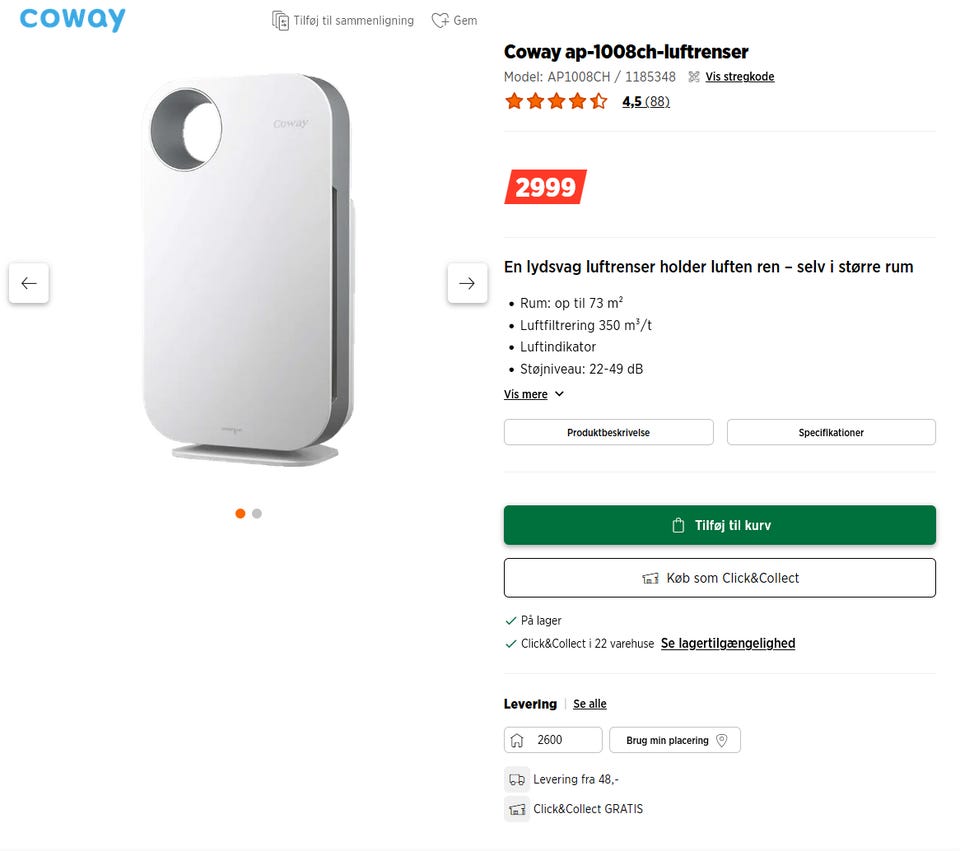Click Se alle delivery options link
The height and width of the screenshot is (851, 960).
pyautogui.click(x=590, y=704)
